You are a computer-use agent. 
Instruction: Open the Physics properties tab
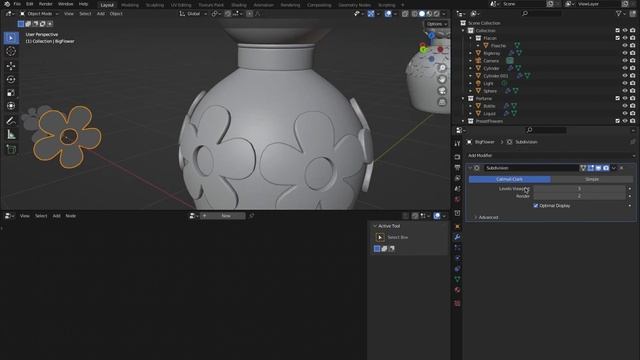[x=457, y=258]
